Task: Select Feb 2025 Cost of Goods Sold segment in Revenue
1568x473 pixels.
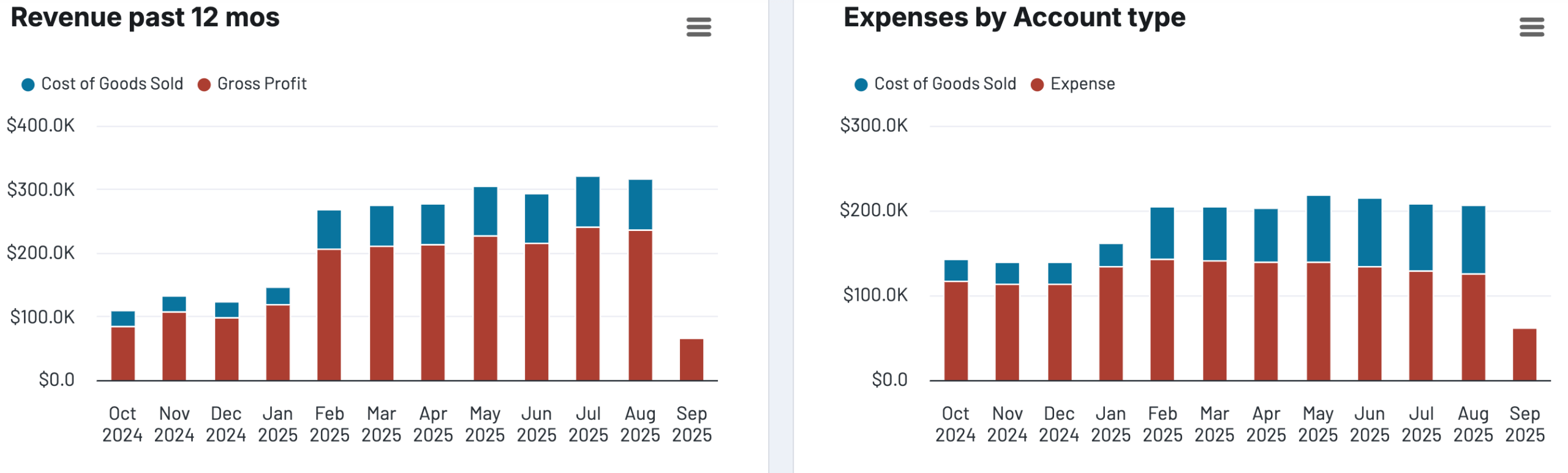Action: click(x=329, y=229)
